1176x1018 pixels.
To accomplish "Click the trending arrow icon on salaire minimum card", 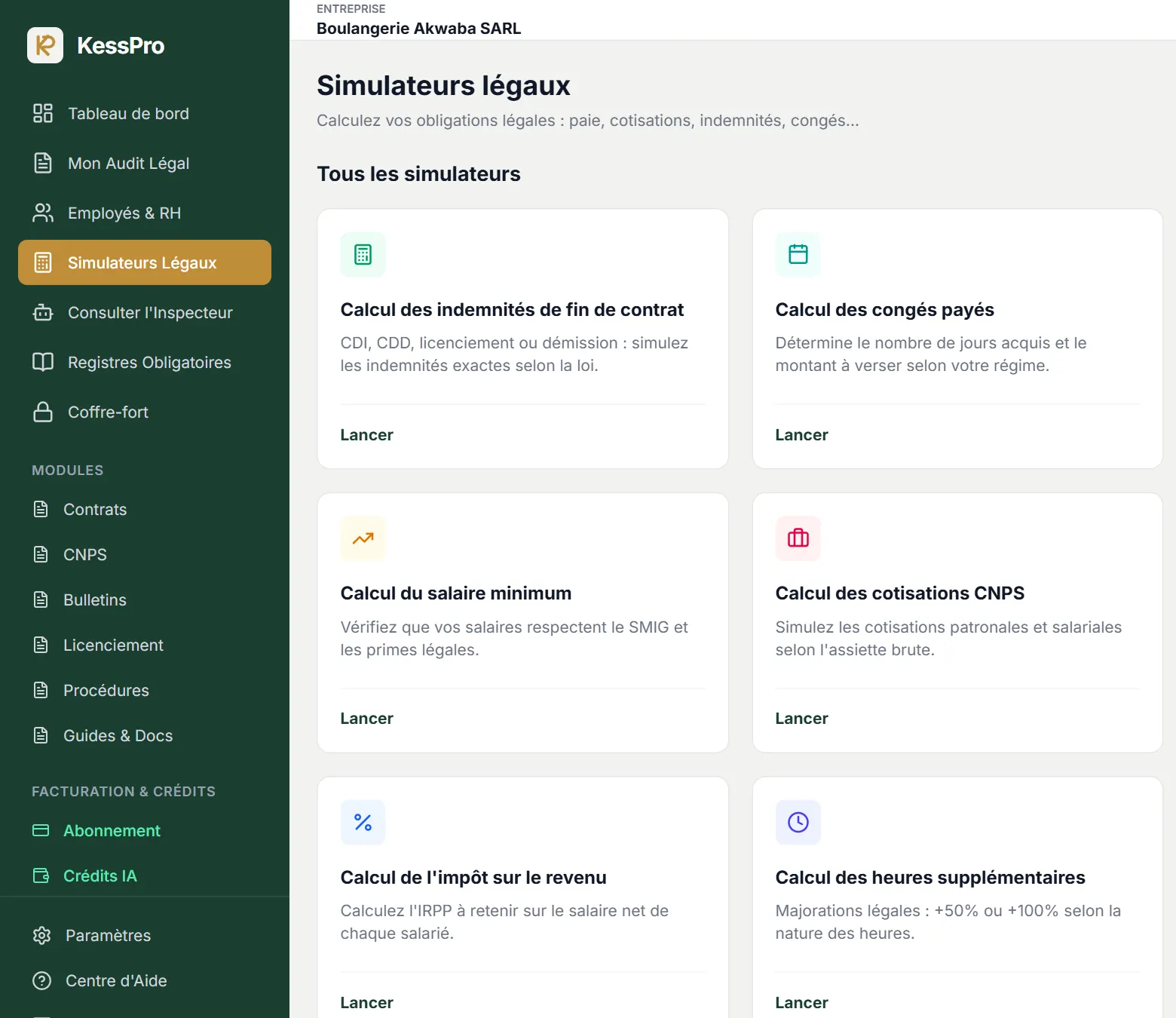I will coord(363,538).
